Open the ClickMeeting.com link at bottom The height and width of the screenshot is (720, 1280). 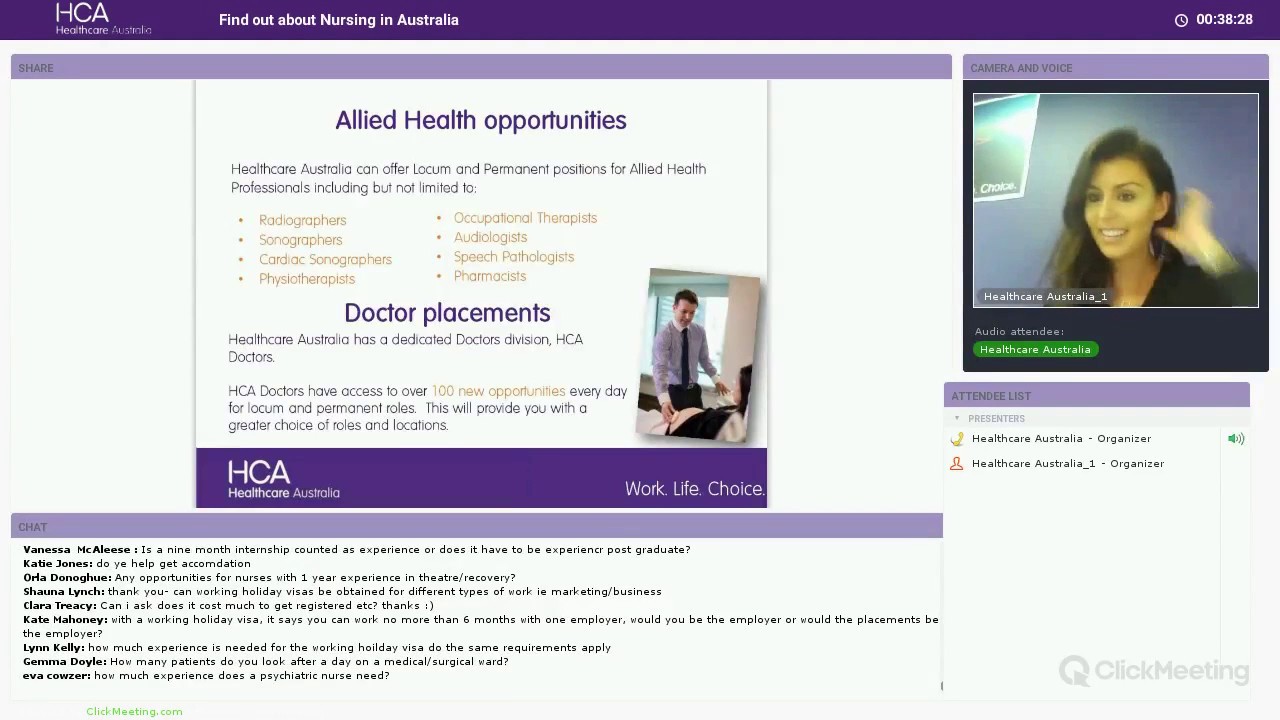(134, 712)
